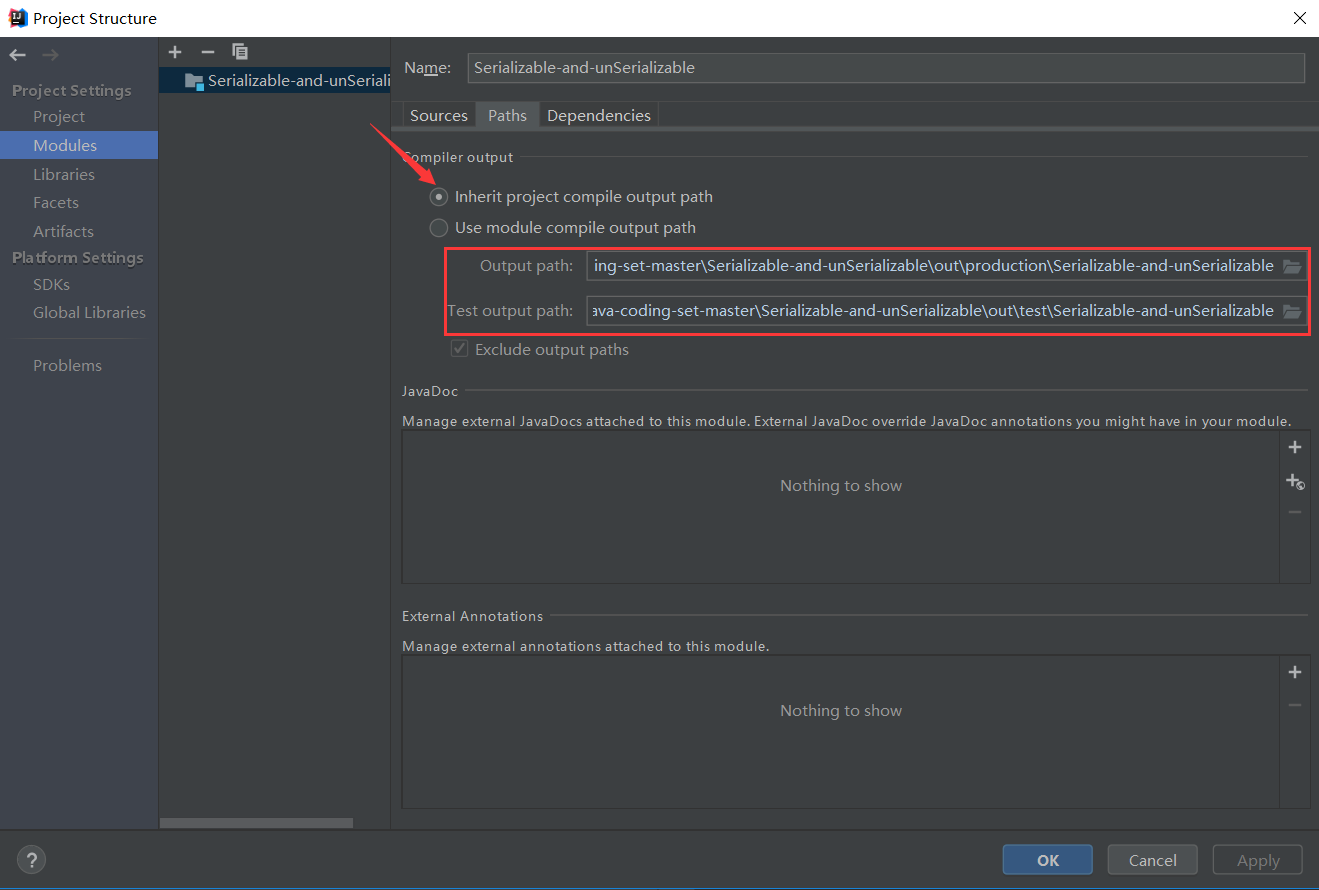Open the Dependencies tab
Image resolution: width=1319 pixels, height=890 pixels.
point(599,114)
